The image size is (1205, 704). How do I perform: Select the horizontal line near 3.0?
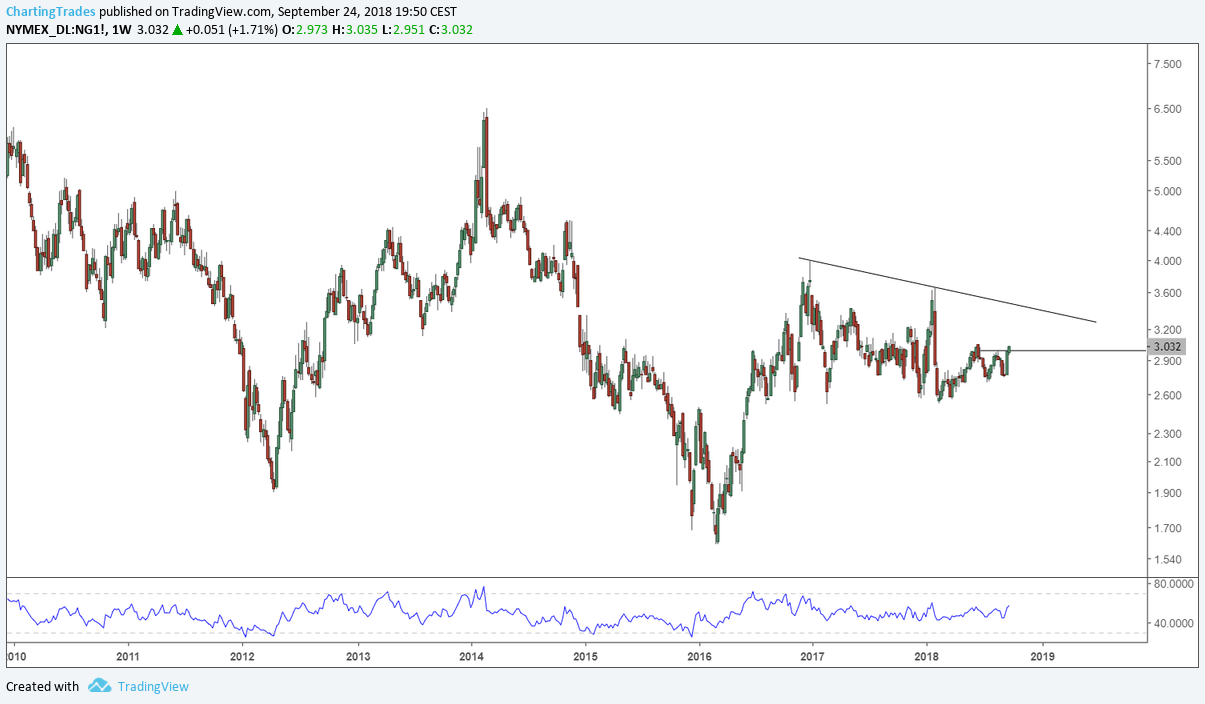click(x=1080, y=351)
